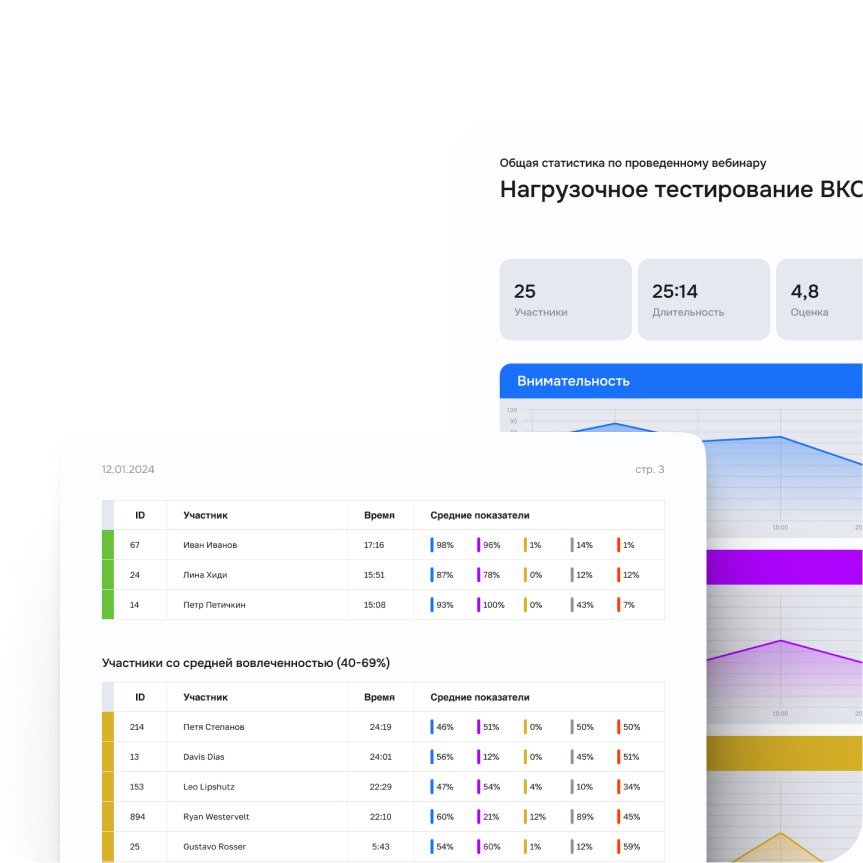Image resolution: width=863 pixels, height=863 pixels.
Task: Click the webinar title Нагрузочное тестирование
Action: [x=681, y=189]
